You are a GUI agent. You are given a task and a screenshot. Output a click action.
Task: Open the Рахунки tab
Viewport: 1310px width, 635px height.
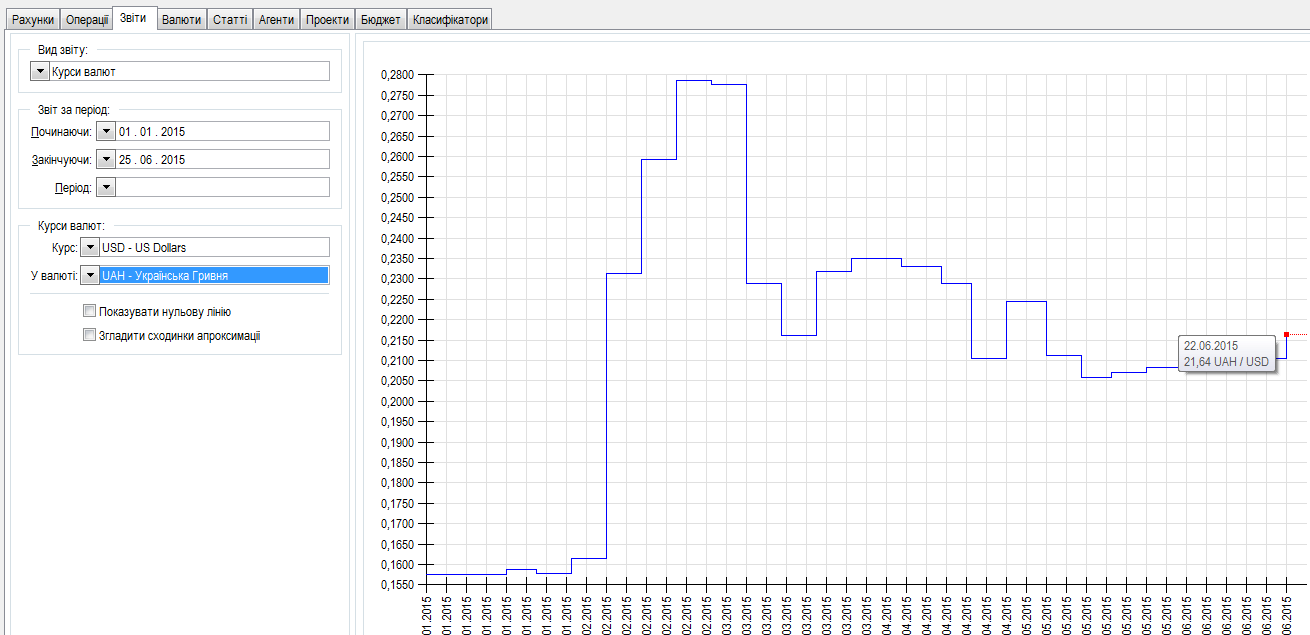[32, 20]
